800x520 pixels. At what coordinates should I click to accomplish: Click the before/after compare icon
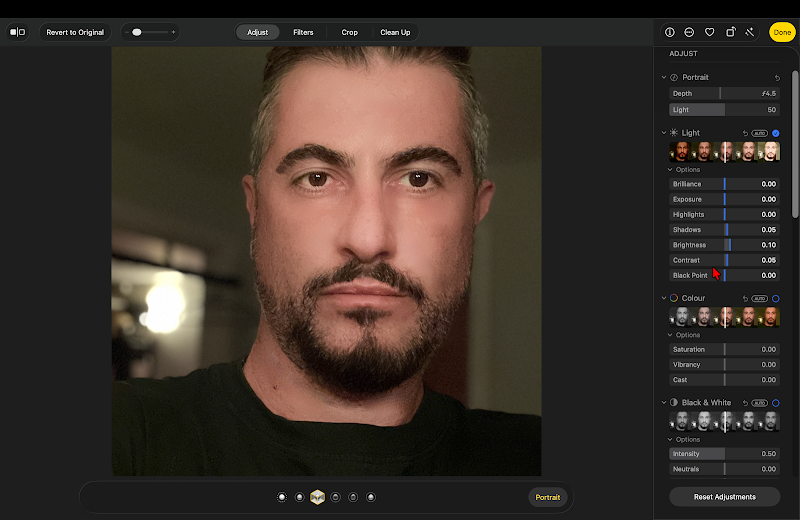tap(17, 32)
